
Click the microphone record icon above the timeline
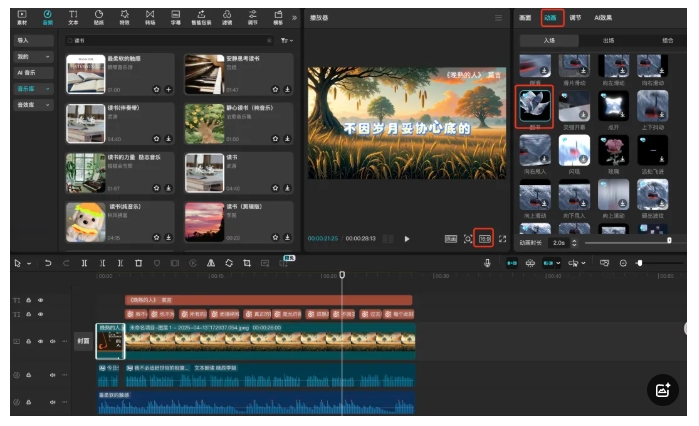pos(488,263)
